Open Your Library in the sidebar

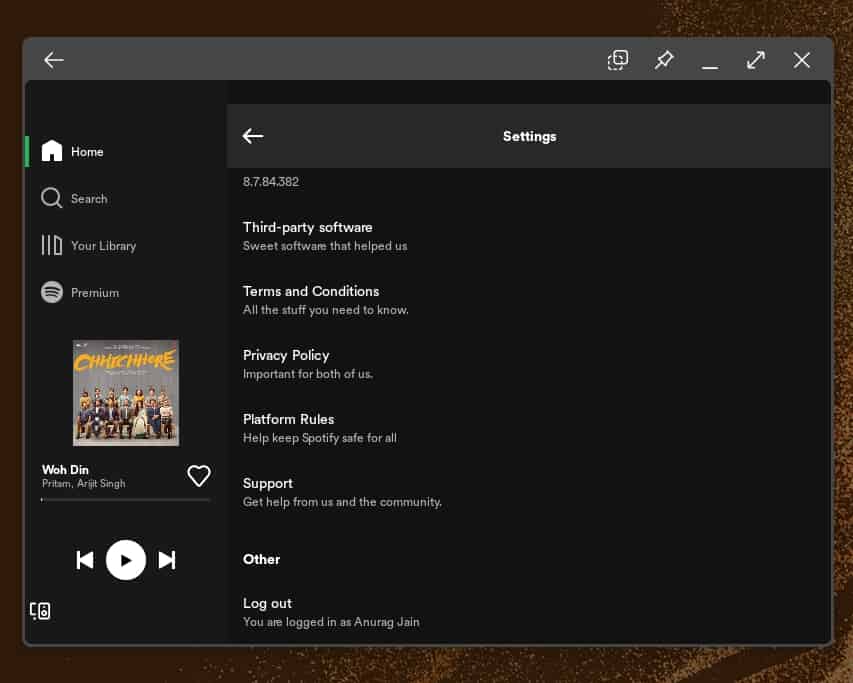(x=126, y=246)
